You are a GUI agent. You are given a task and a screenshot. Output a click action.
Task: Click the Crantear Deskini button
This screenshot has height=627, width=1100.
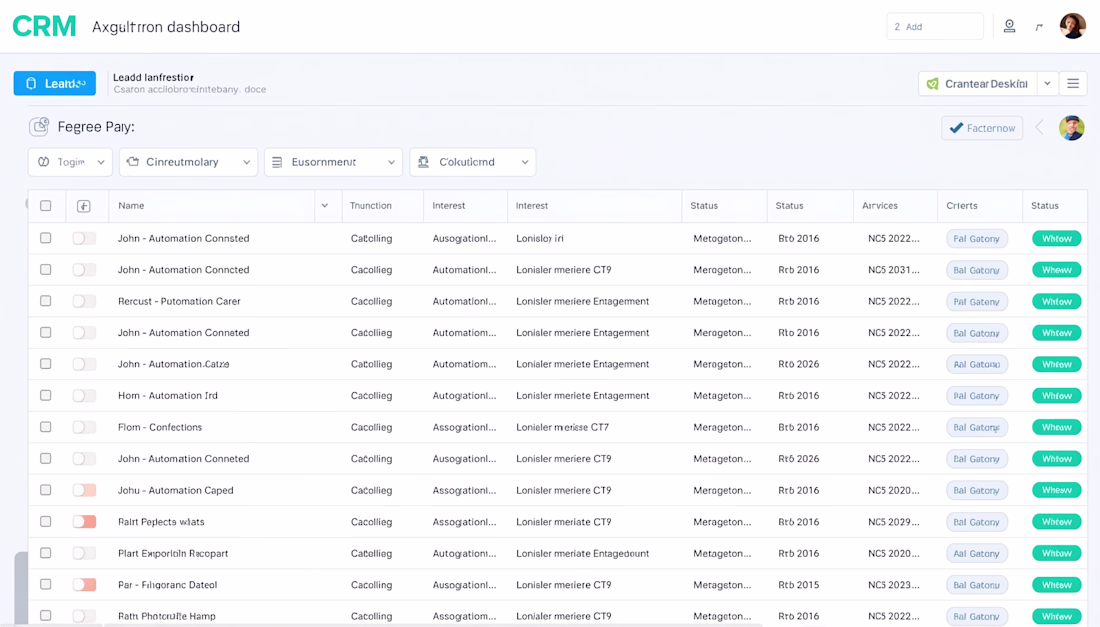[x=978, y=83]
